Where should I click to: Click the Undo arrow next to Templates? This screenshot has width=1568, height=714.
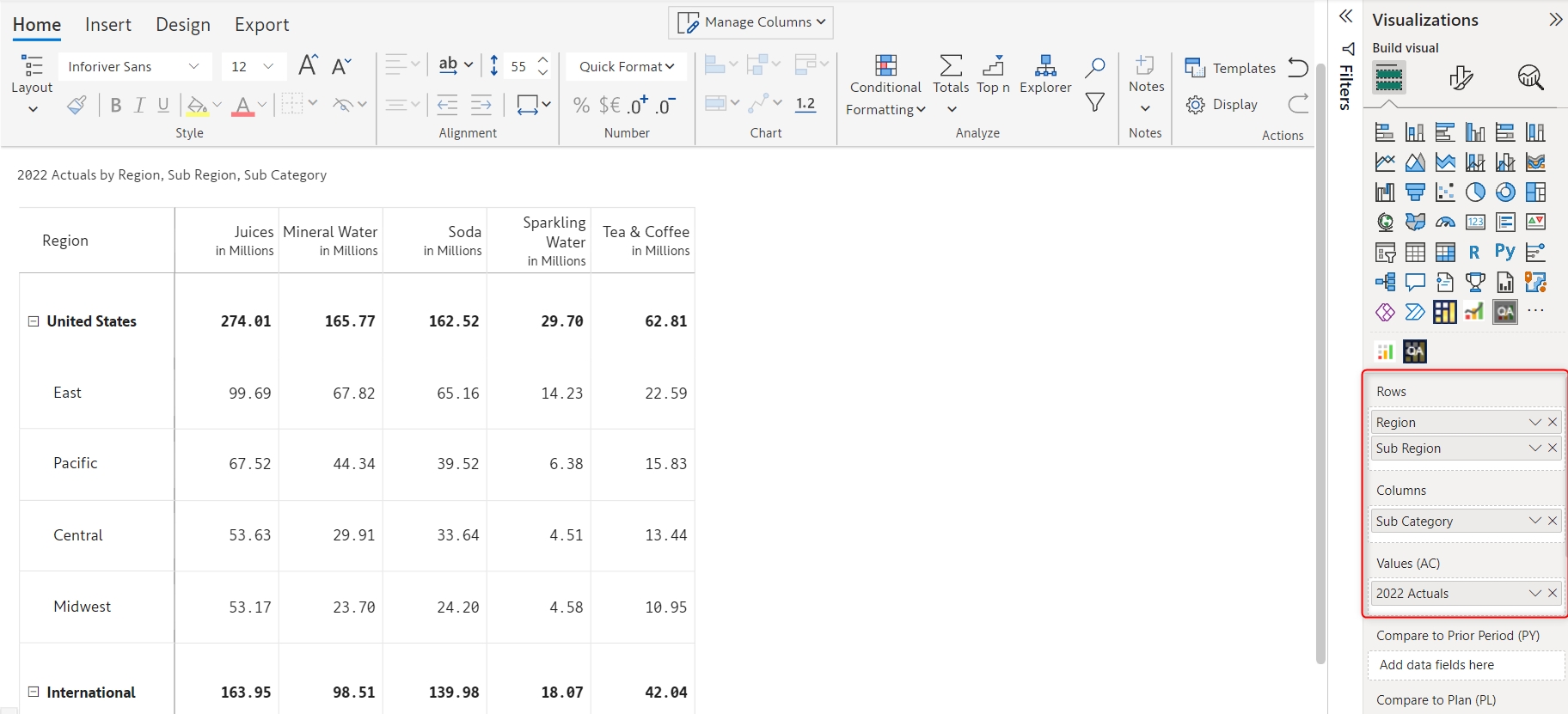(1298, 68)
